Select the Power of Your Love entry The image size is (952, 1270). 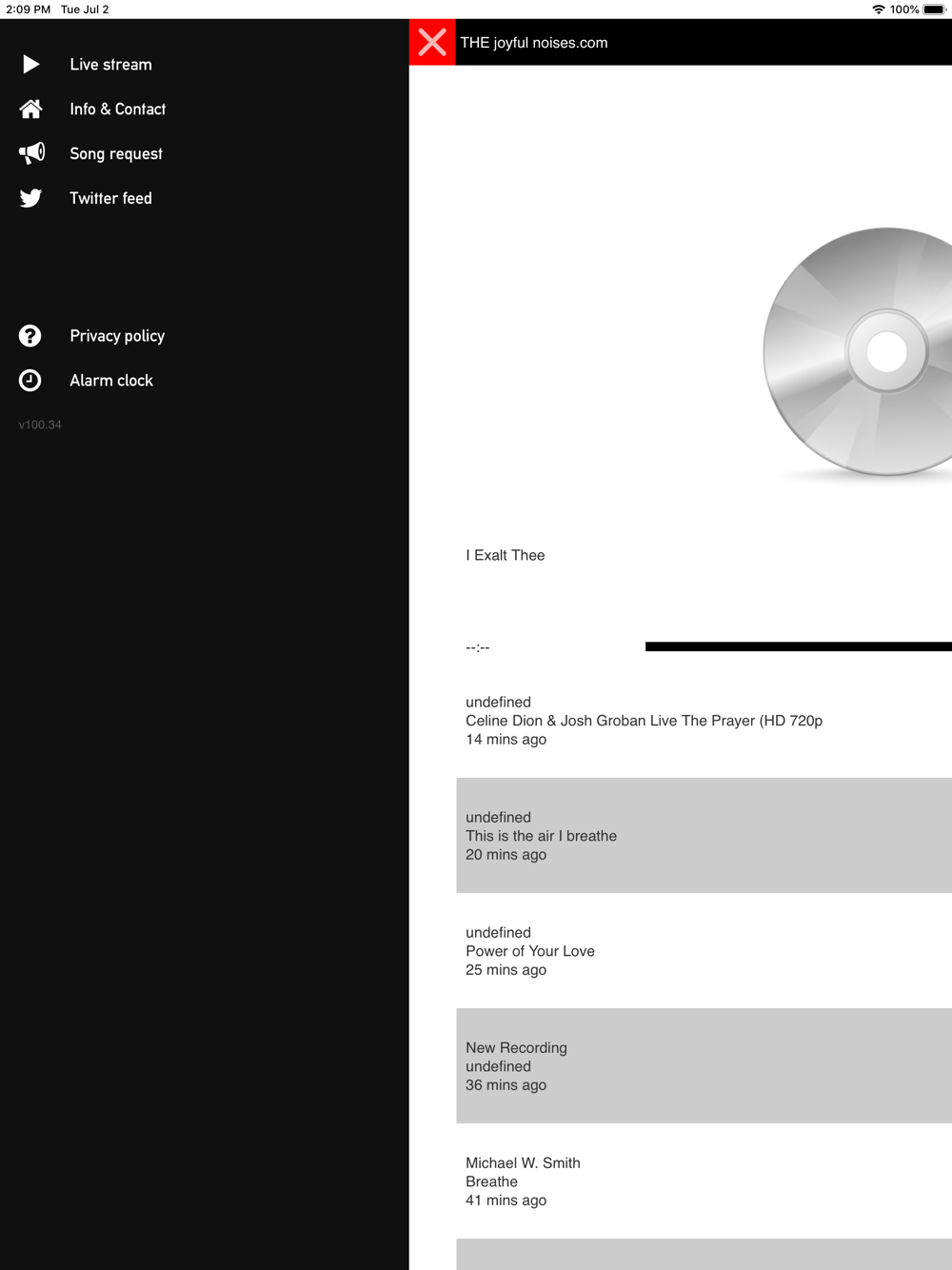(x=704, y=951)
